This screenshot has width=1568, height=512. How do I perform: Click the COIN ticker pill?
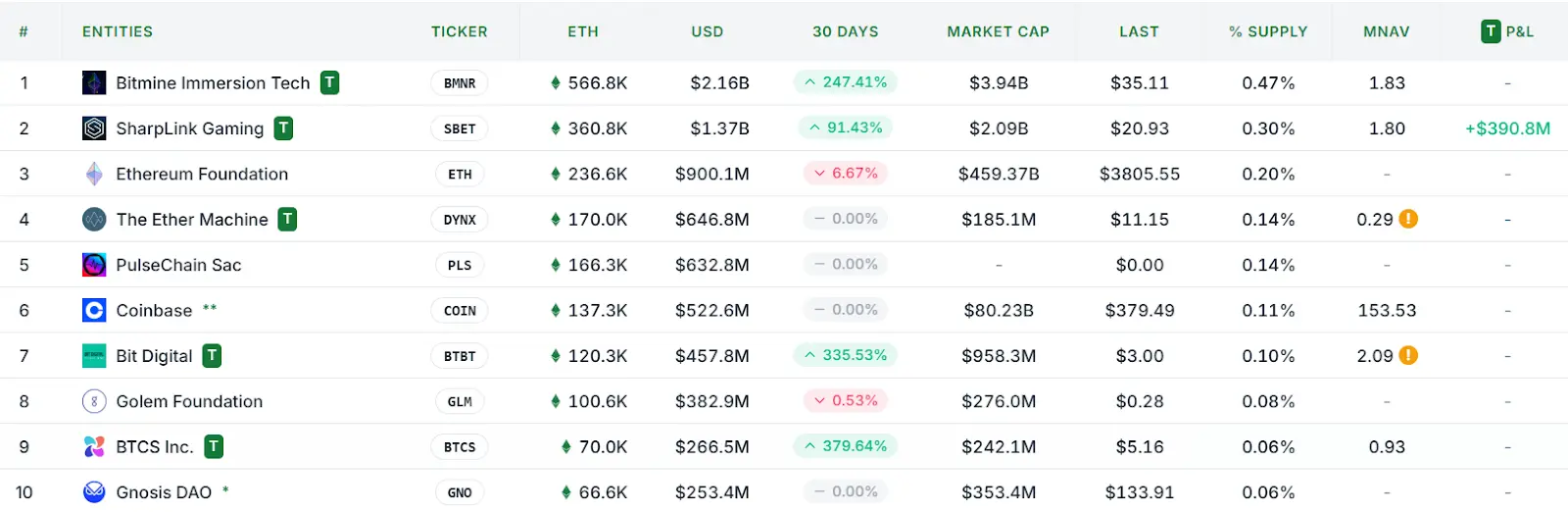[x=460, y=311]
